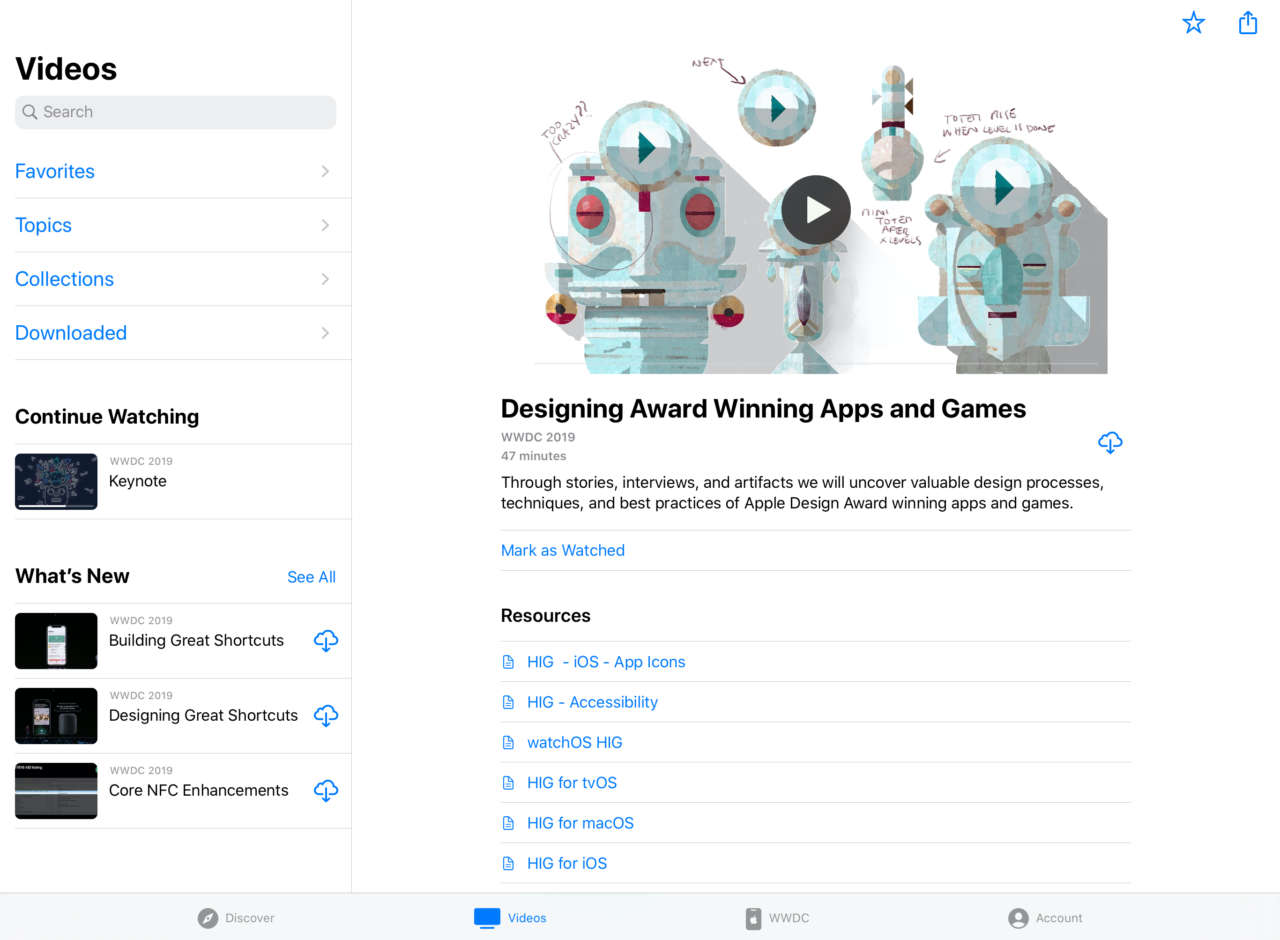Select Core NFC Enhancements title text
Image resolution: width=1280 pixels, height=940 pixels.
pos(199,790)
